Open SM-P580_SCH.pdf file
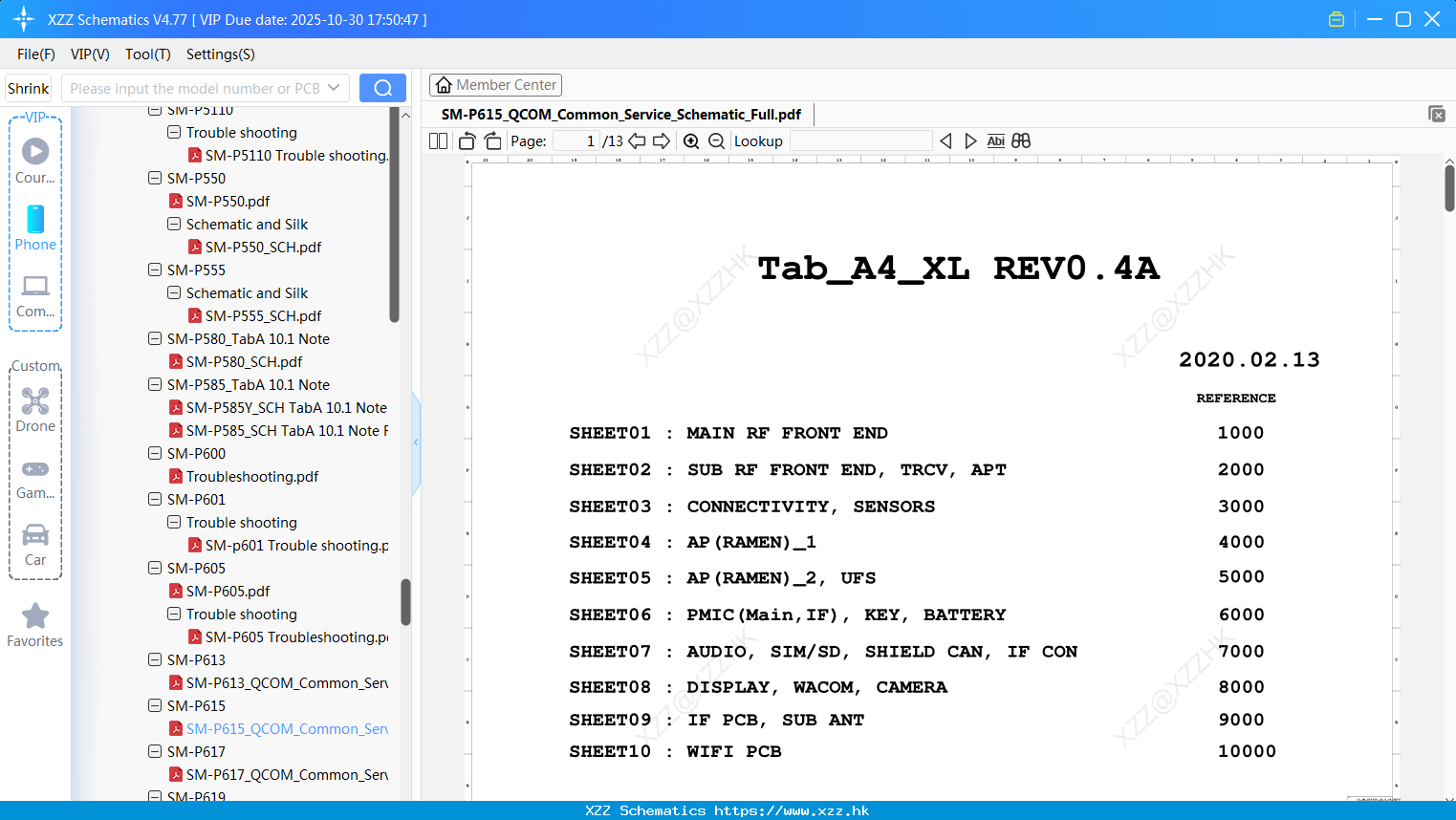This screenshot has height=820, width=1456. point(235,361)
